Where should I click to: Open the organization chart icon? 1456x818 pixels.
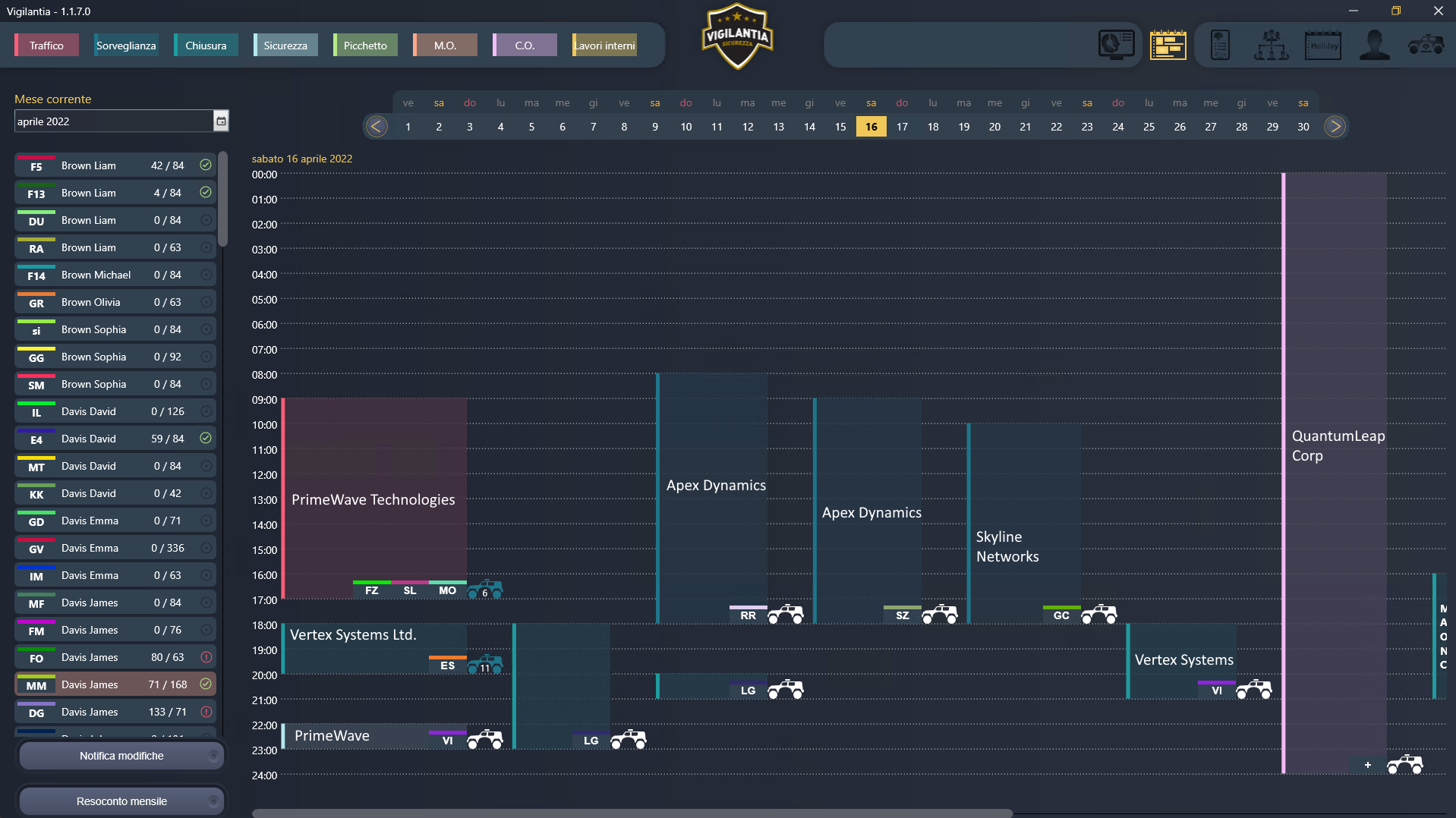1271,45
